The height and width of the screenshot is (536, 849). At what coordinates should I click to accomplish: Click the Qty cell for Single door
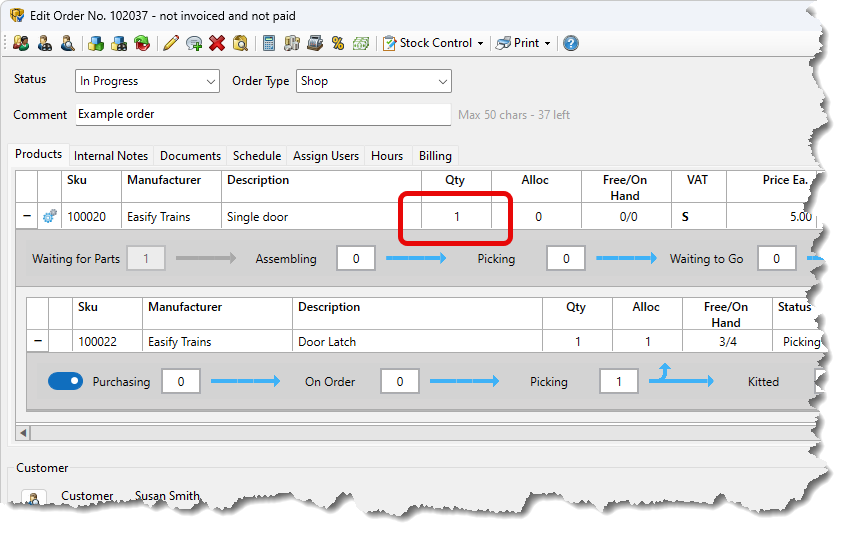tap(456, 216)
